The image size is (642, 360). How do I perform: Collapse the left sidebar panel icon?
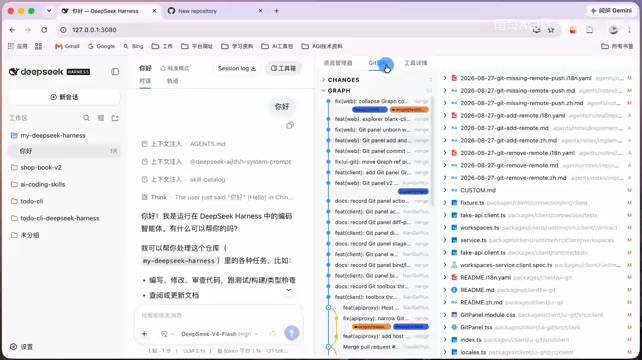coord(115,72)
